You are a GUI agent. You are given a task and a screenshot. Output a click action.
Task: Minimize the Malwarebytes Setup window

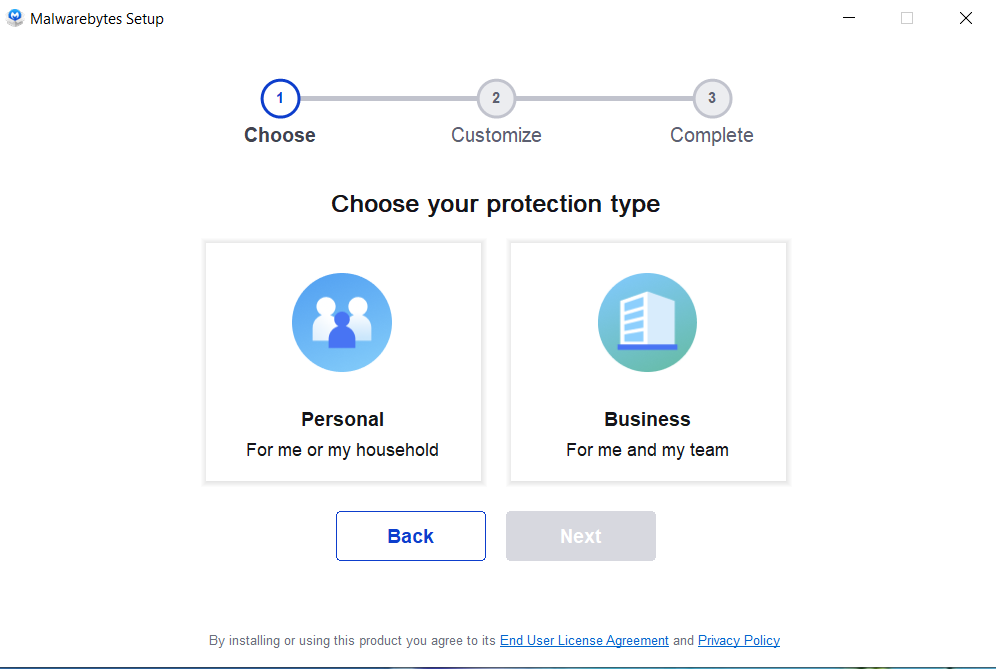849,18
